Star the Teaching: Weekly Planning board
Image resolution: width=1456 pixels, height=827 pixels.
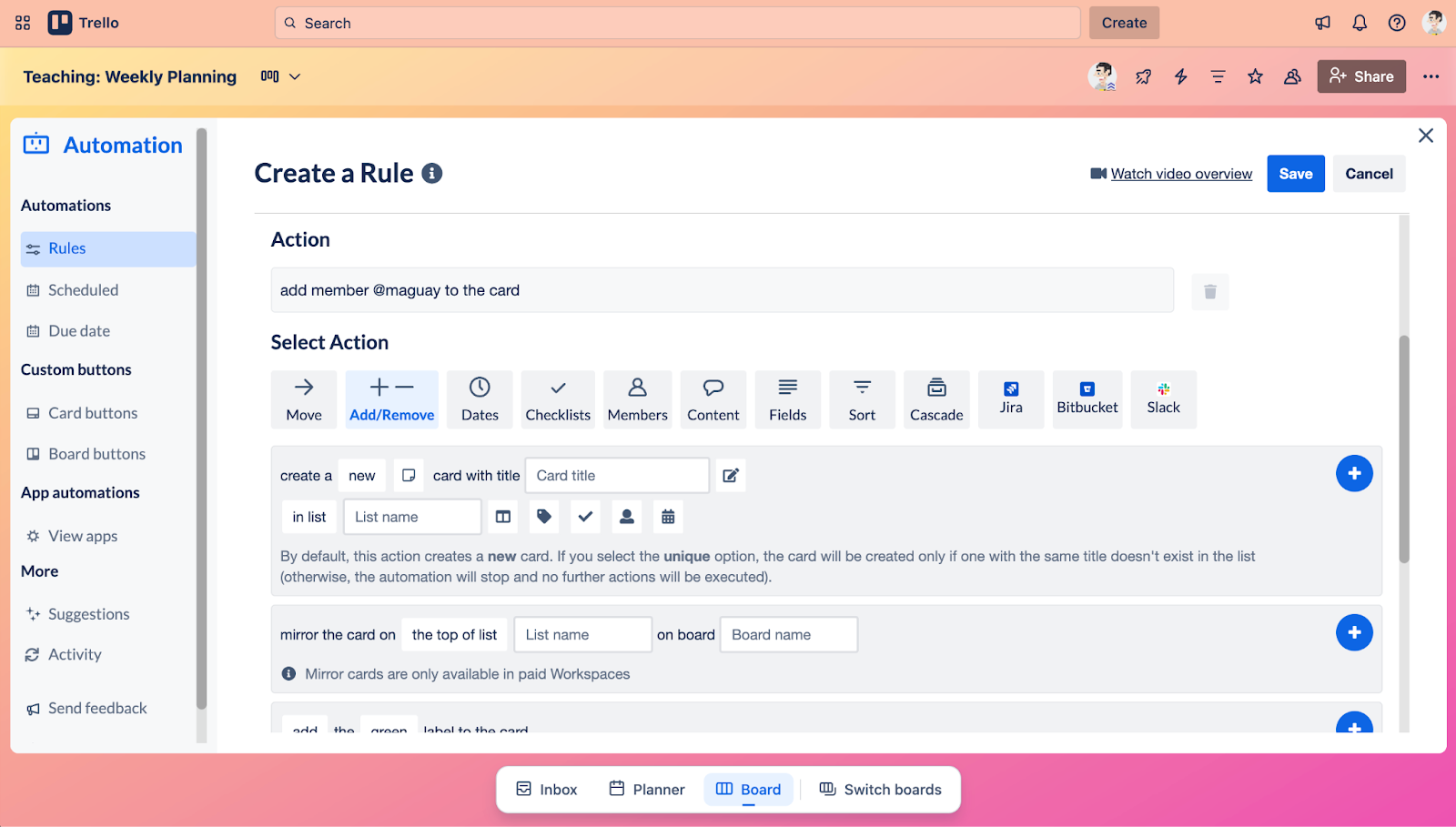tap(1255, 76)
